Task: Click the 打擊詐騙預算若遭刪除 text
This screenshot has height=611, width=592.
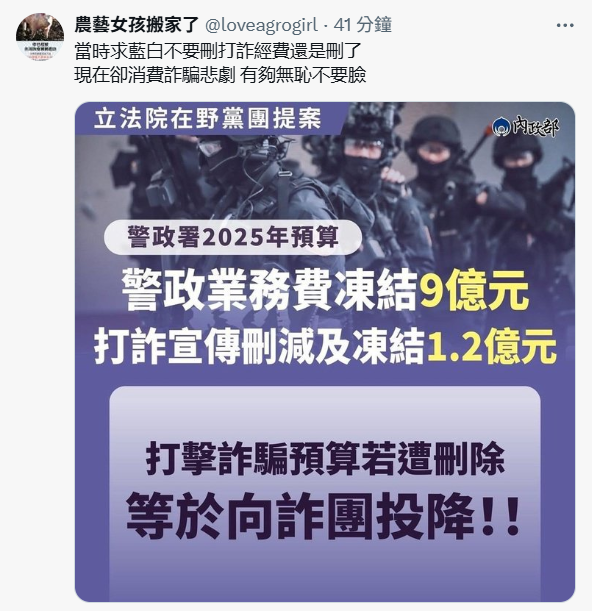Action: 325,458
